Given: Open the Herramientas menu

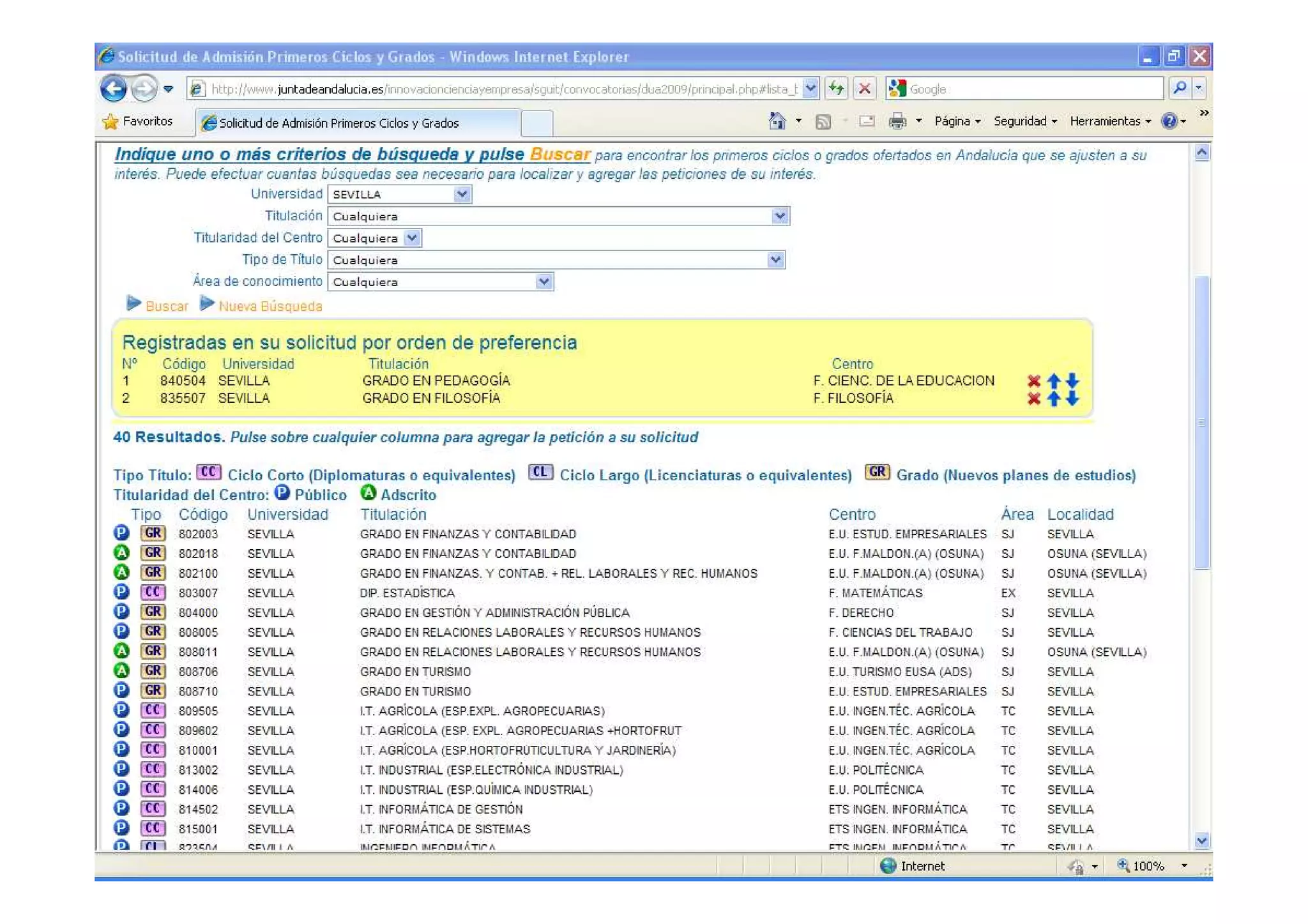Looking at the screenshot, I should [1109, 121].
